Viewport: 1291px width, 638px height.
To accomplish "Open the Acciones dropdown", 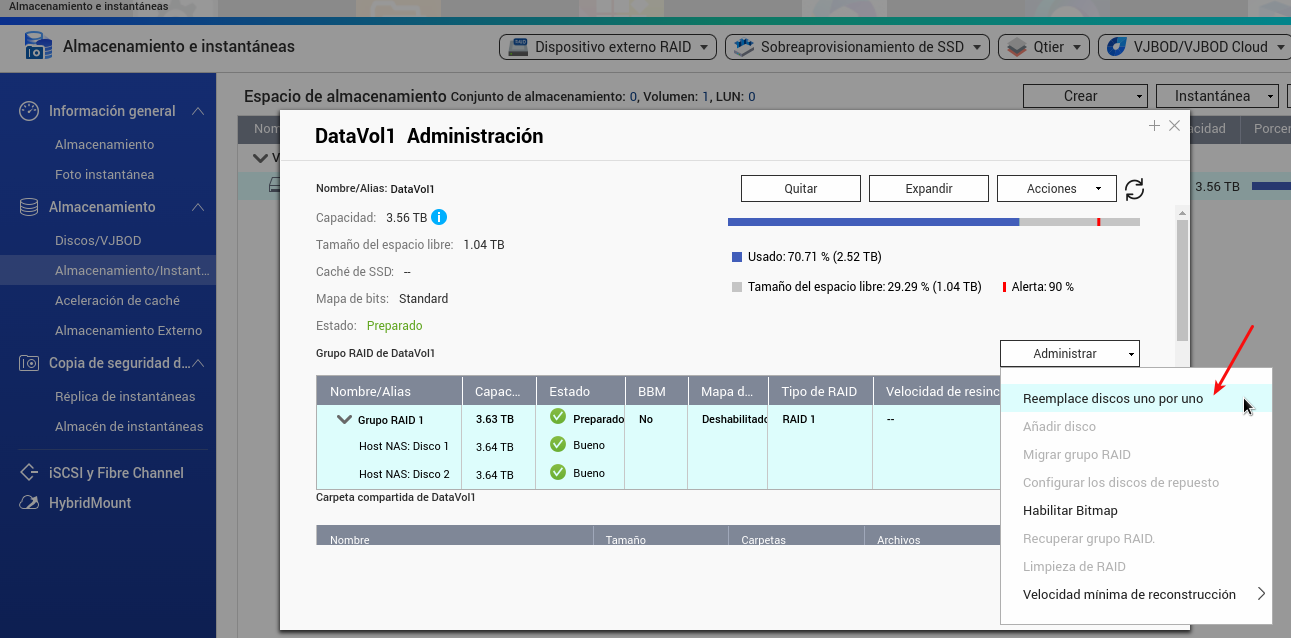I will pos(1056,188).
